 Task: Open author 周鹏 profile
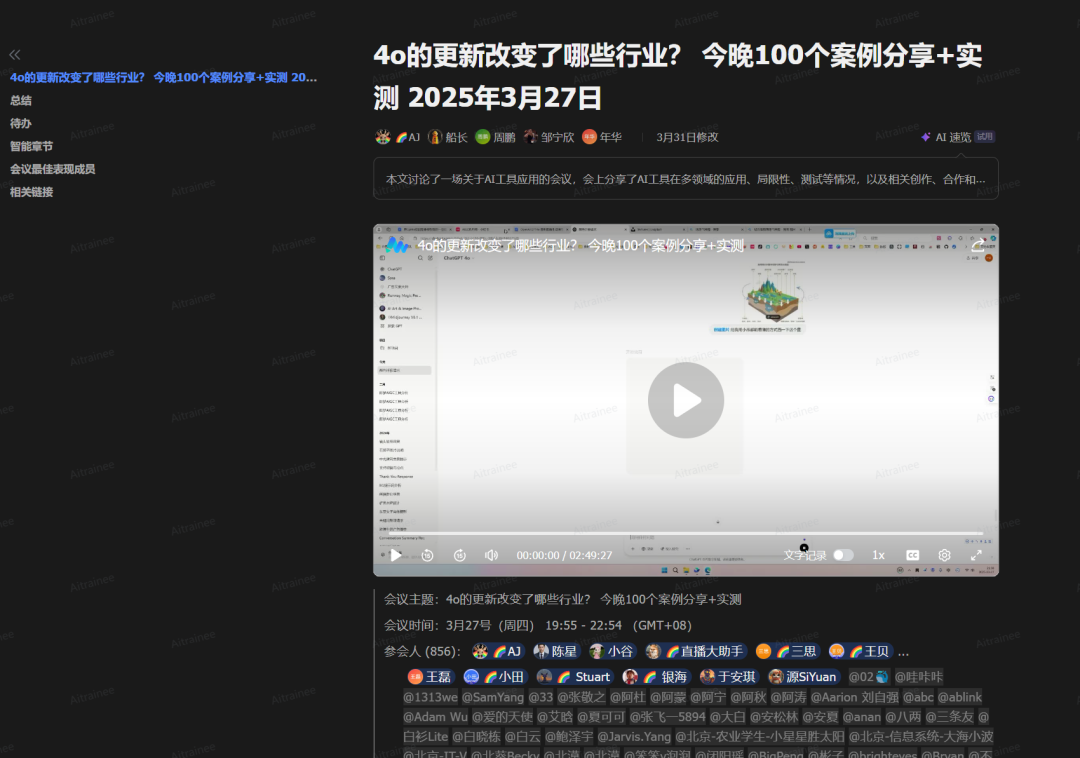(x=495, y=137)
